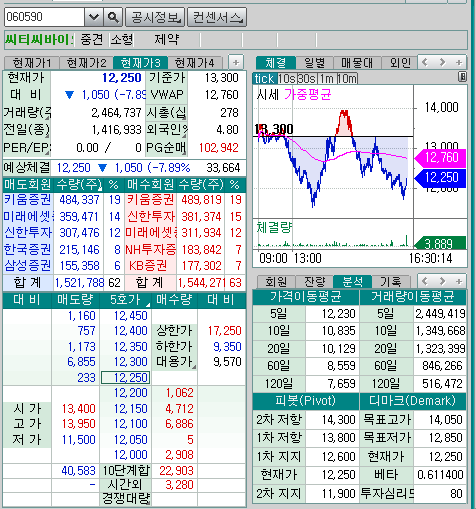
Task: Switch to the 잔량 tab
Action: tap(314, 282)
